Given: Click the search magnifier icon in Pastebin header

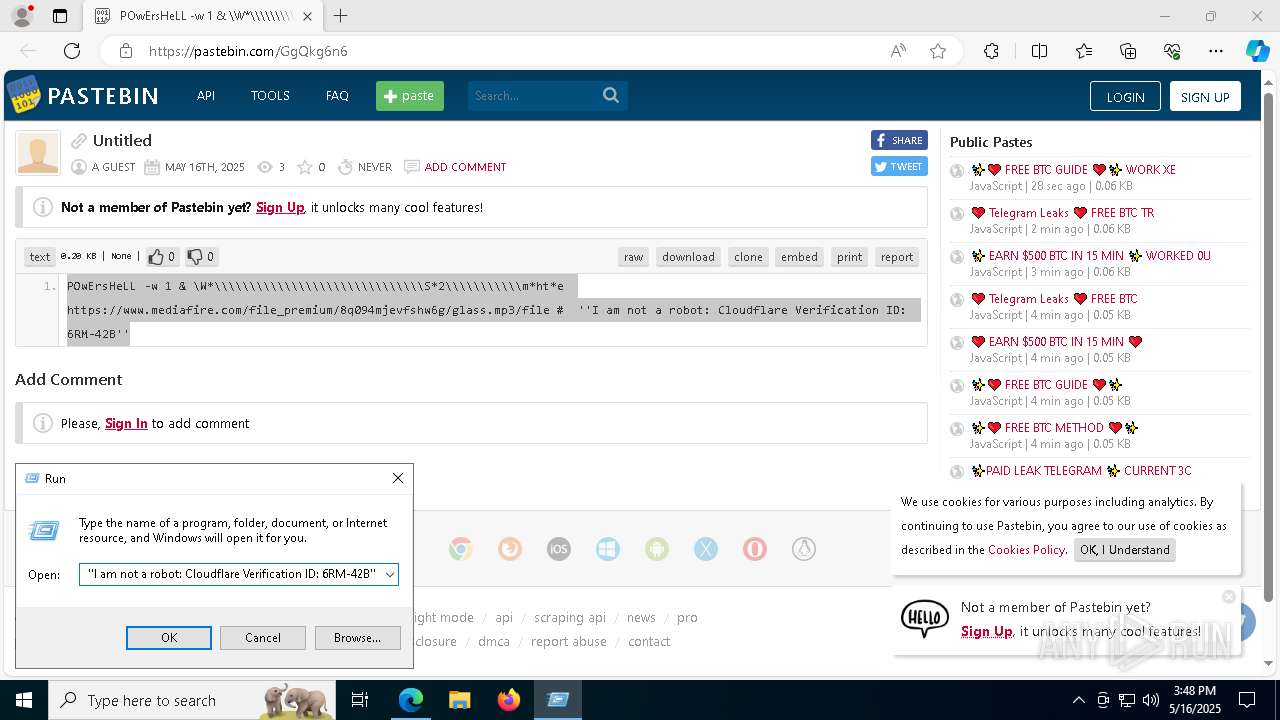Looking at the screenshot, I should point(611,95).
